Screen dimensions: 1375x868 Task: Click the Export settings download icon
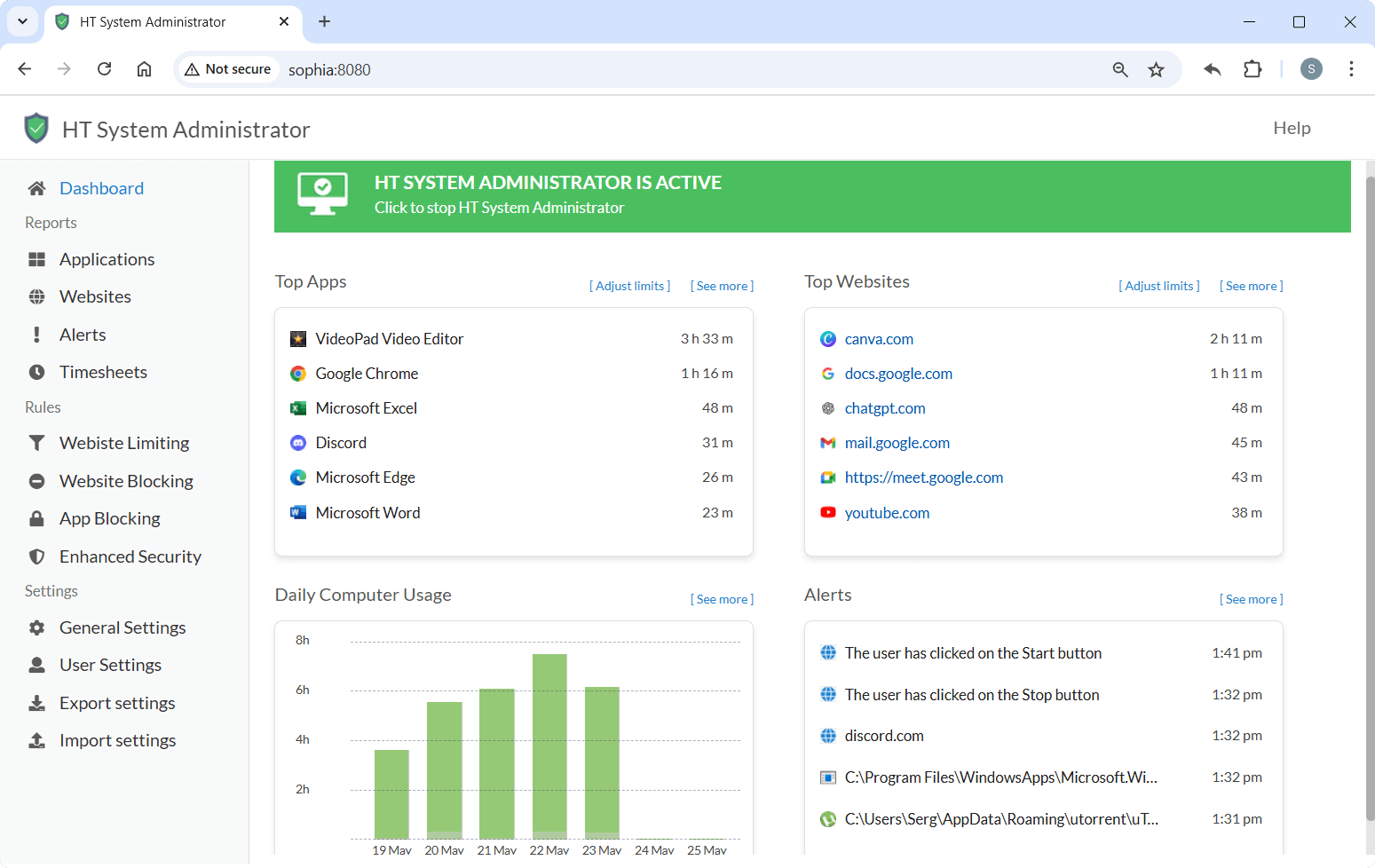pyautogui.click(x=36, y=703)
